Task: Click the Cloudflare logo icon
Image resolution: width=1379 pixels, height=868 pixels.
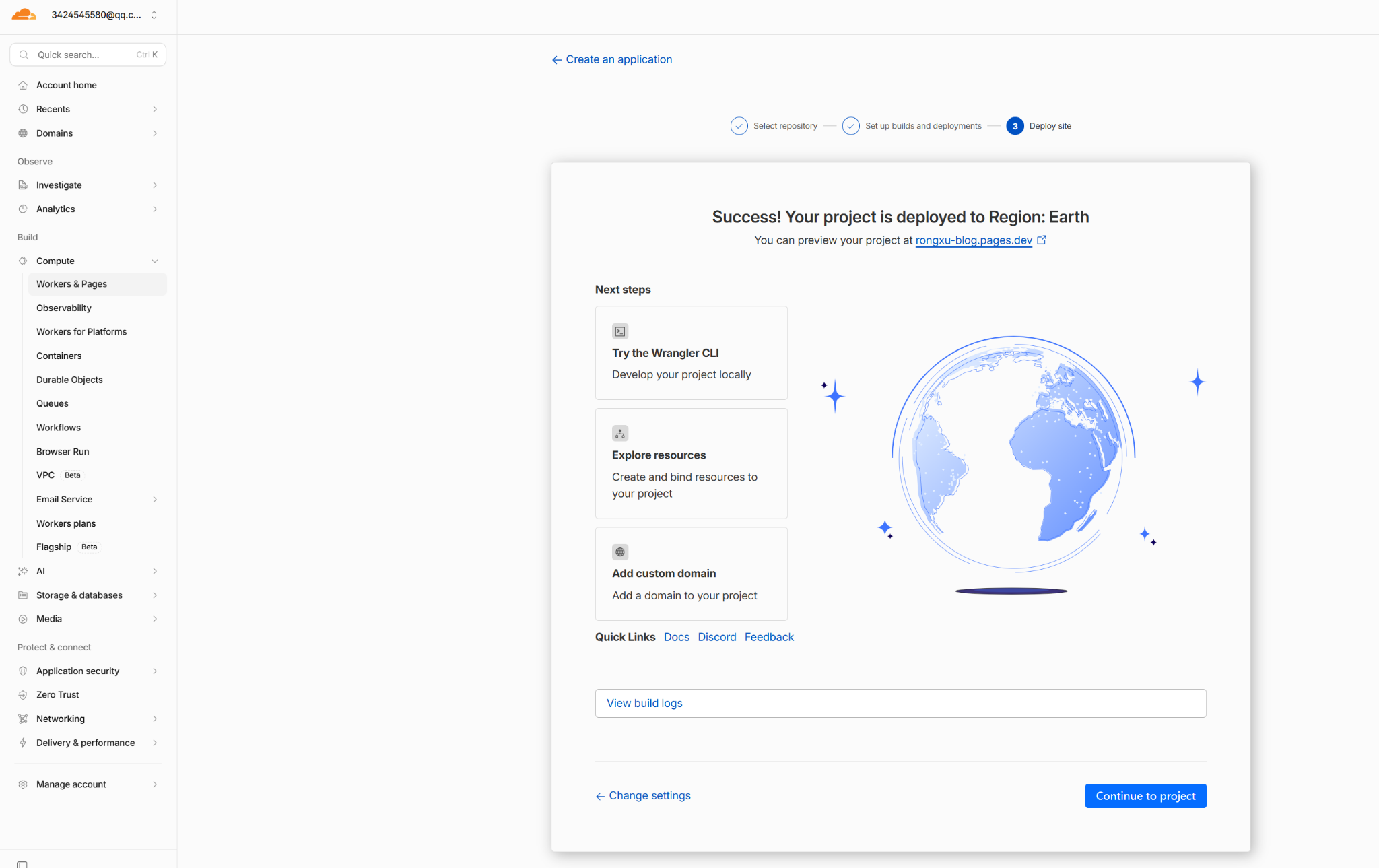Action: pyautogui.click(x=24, y=14)
